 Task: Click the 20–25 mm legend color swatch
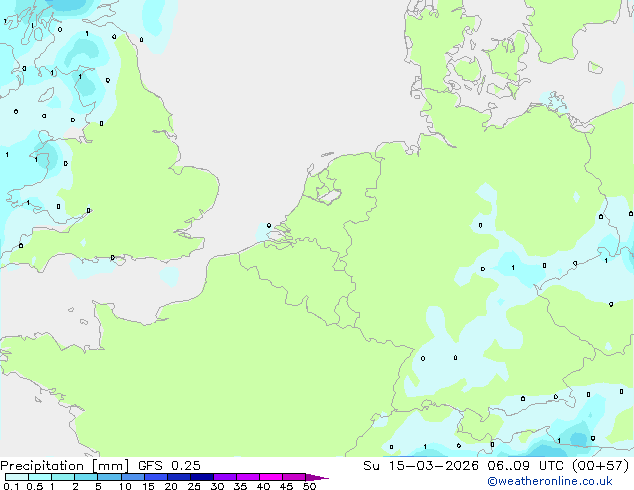178,477
